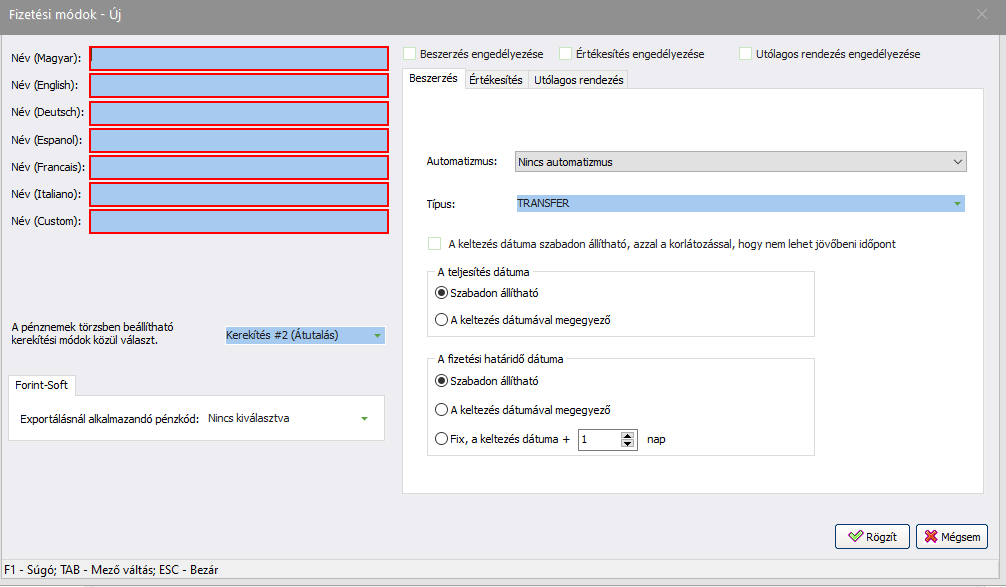
Task: Click the Mégsem cancel button
Action: click(x=951, y=536)
